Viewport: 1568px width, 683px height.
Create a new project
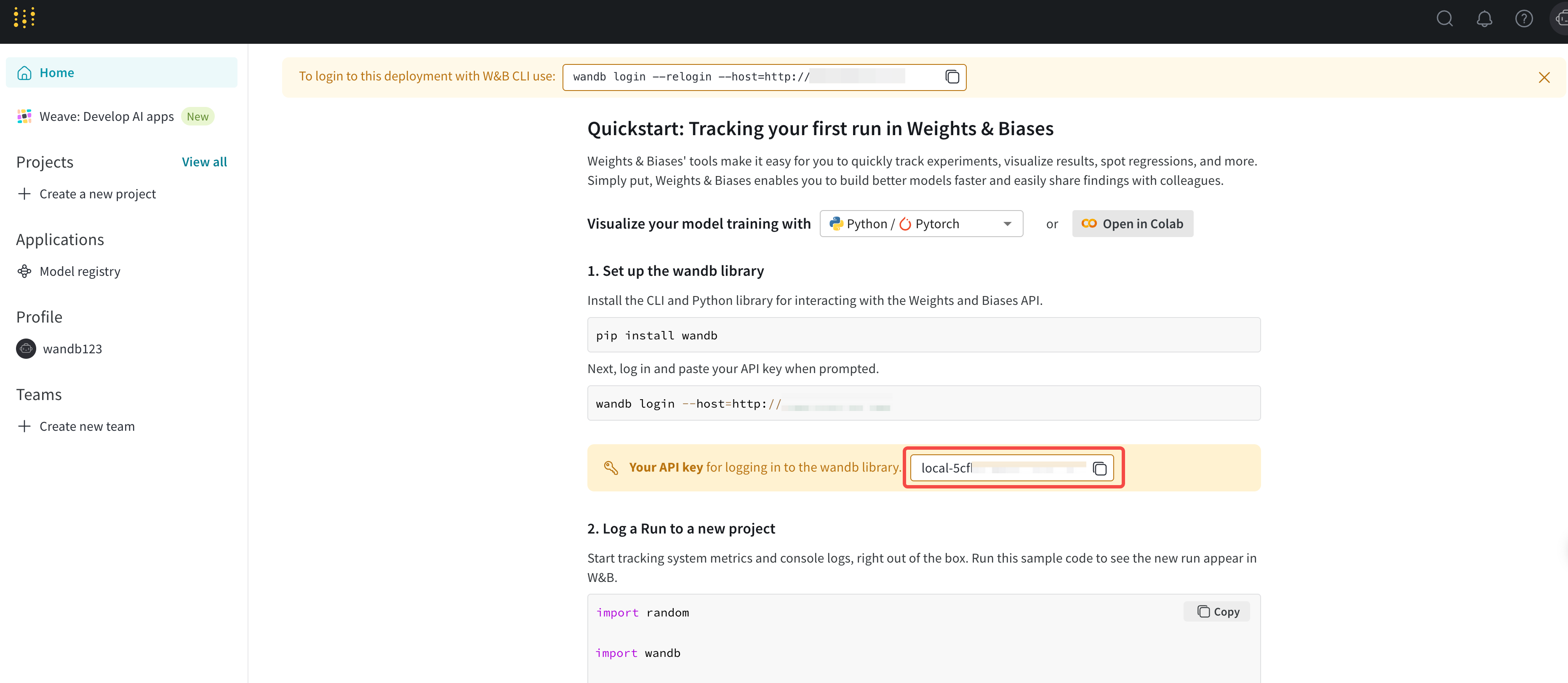(x=97, y=194)
